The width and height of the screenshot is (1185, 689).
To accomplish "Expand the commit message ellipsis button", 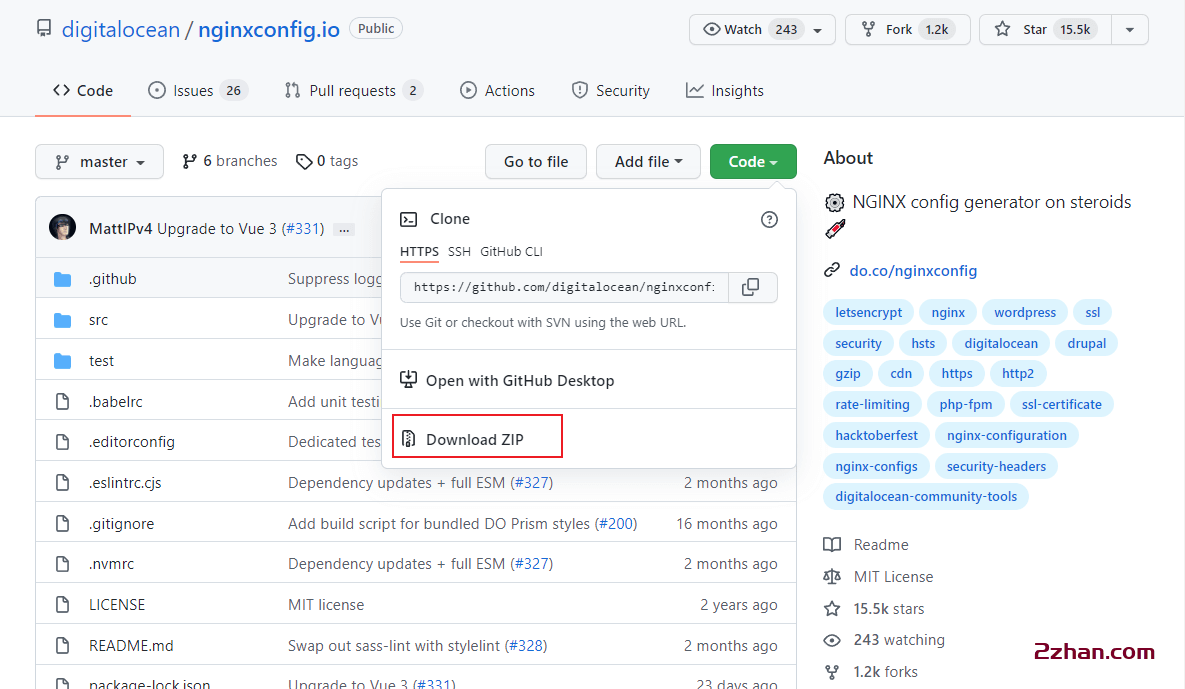I will [344, 229].
